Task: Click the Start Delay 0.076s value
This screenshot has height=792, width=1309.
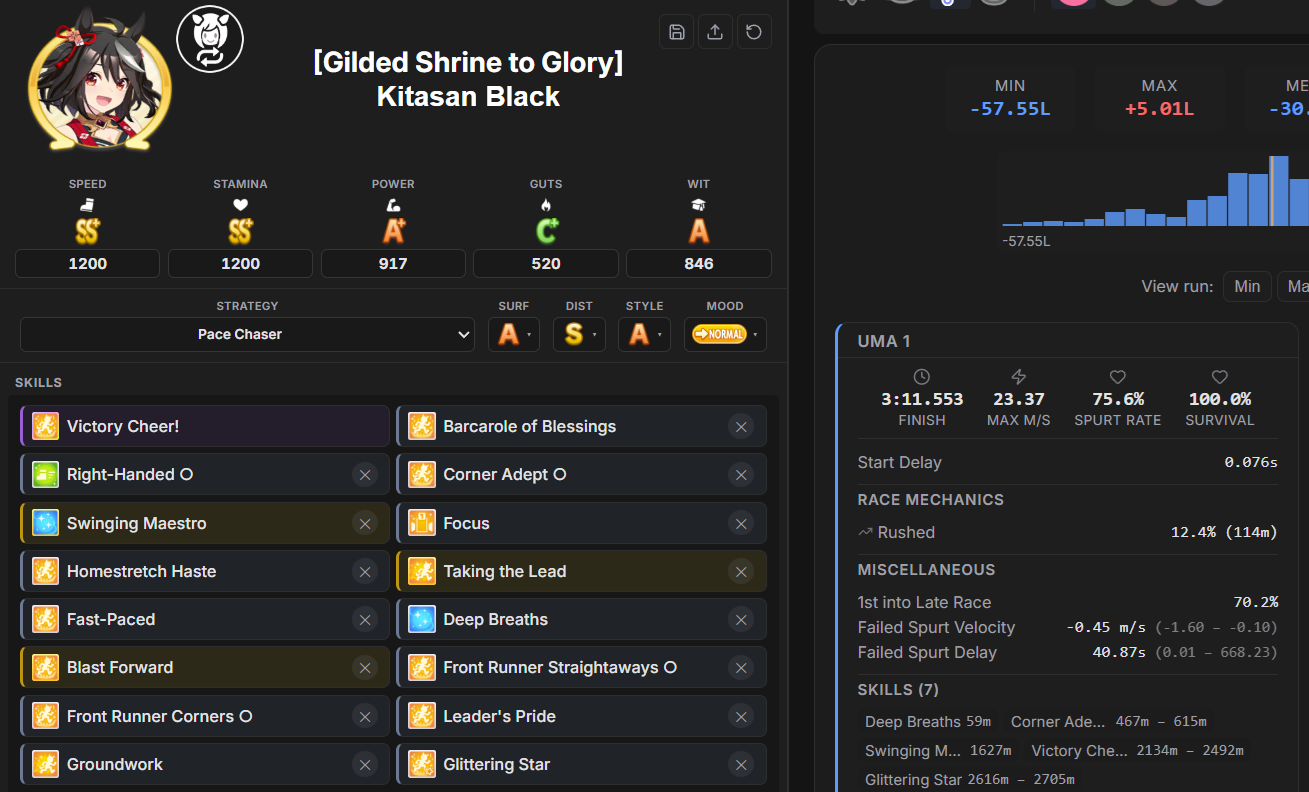Action: click(x=1251, y=463)
